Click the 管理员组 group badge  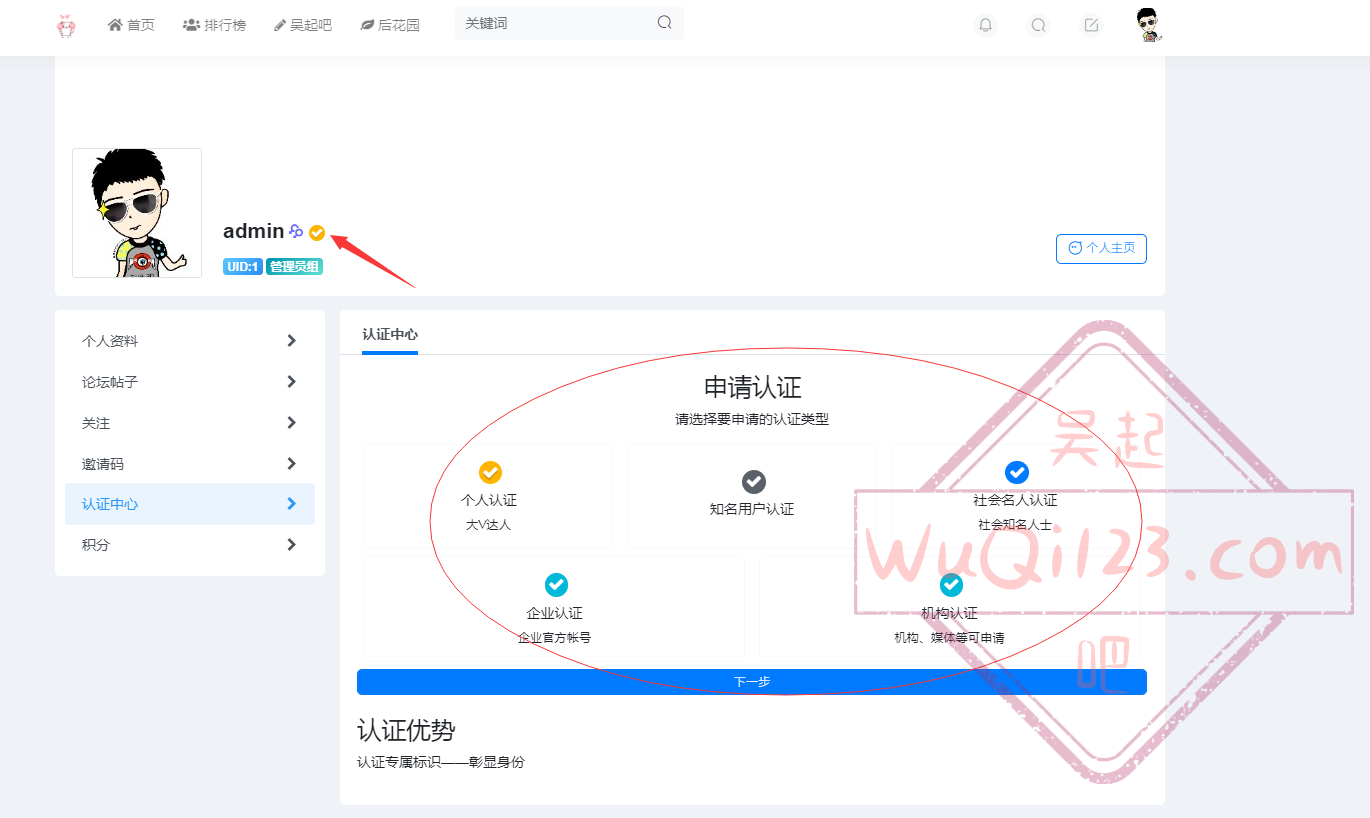(294, 267)
